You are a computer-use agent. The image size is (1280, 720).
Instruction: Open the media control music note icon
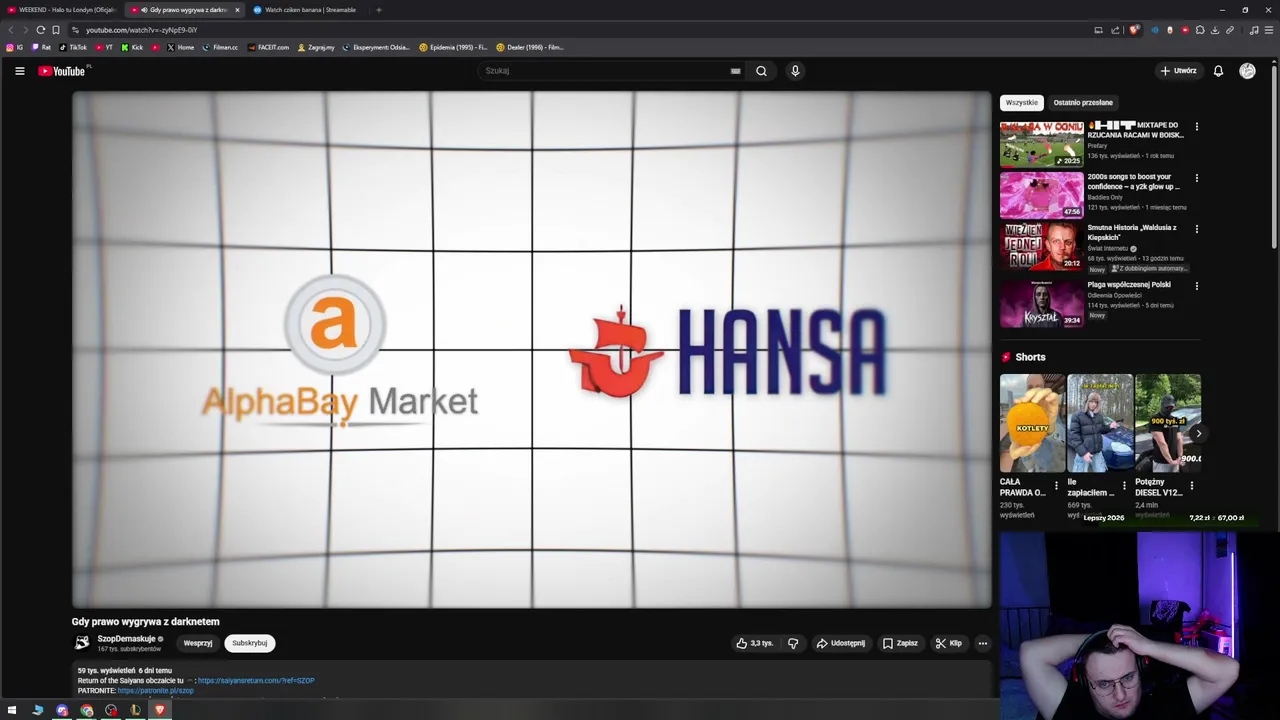1254,30
